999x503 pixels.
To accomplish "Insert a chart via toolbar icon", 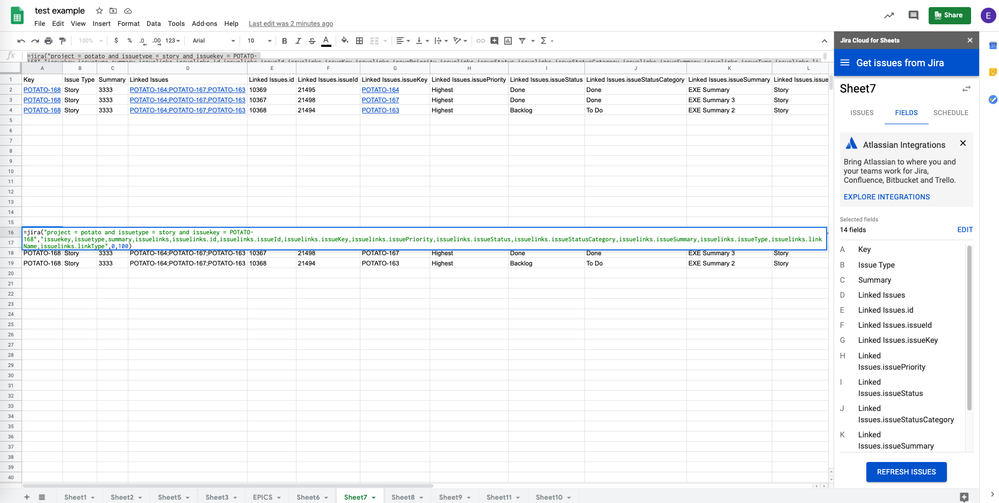I will point(507,41).
